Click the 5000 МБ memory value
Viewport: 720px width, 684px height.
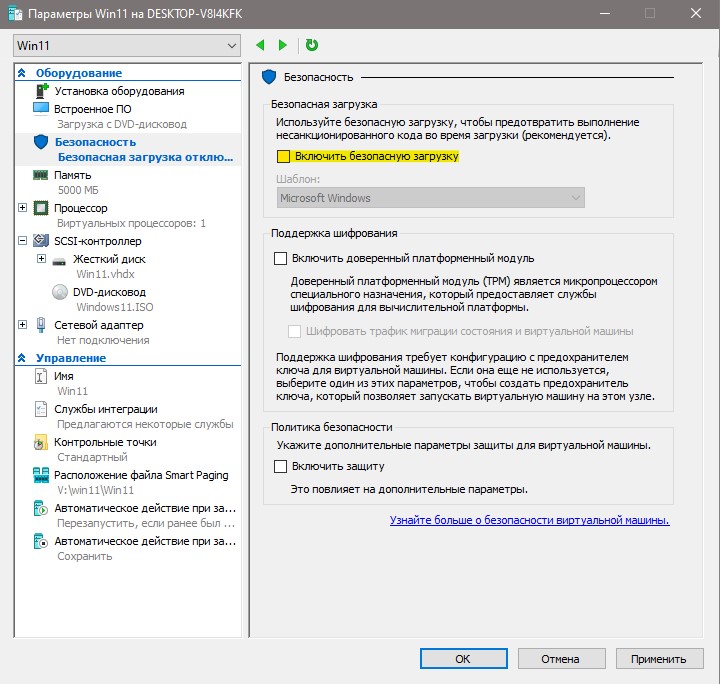click(78, 190)
